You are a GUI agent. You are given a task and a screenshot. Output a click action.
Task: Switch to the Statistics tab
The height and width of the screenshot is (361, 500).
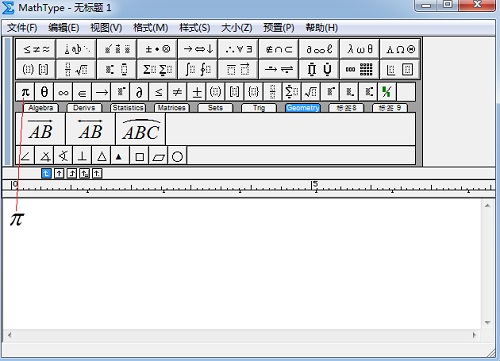[x=128, y=108]
